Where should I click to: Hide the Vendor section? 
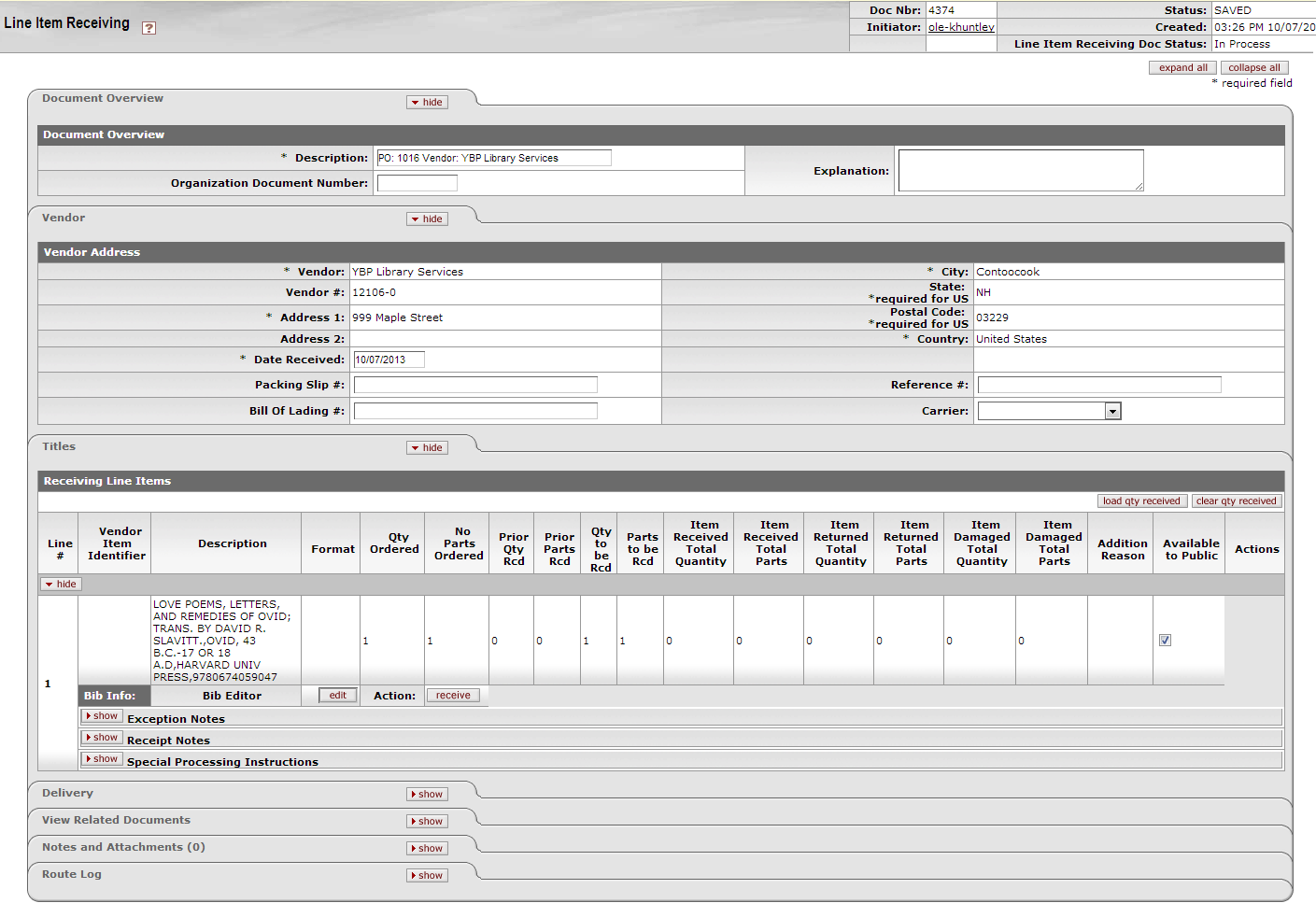(427, 219)
